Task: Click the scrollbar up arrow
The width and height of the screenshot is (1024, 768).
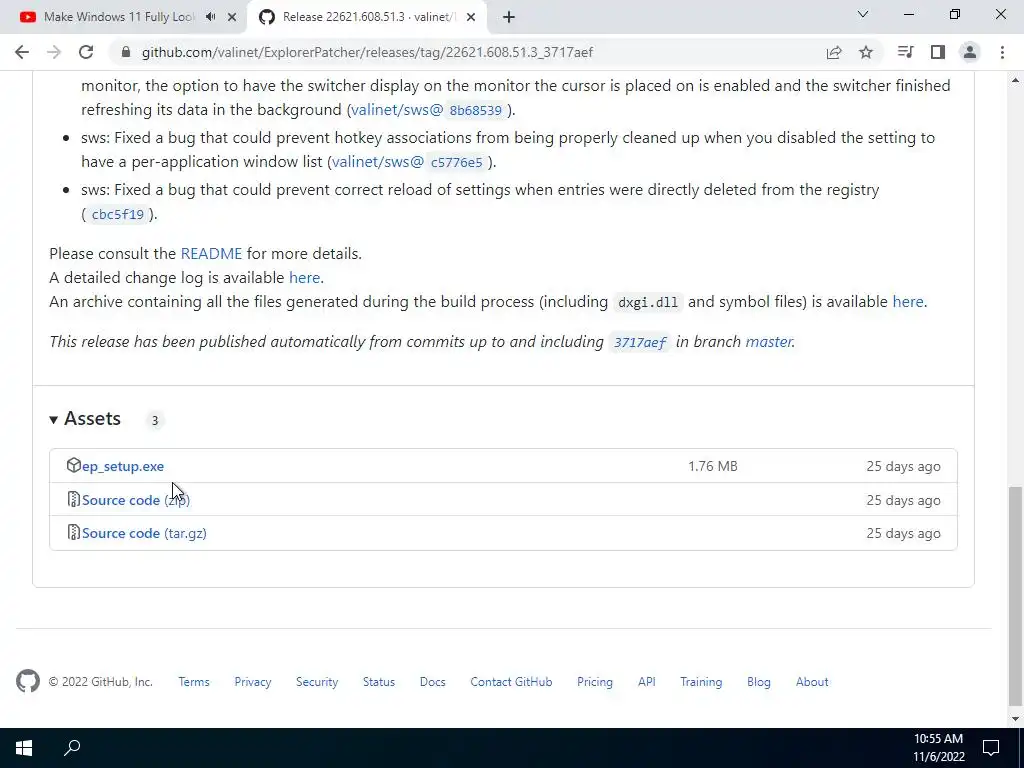Action: coord(1015,80)
